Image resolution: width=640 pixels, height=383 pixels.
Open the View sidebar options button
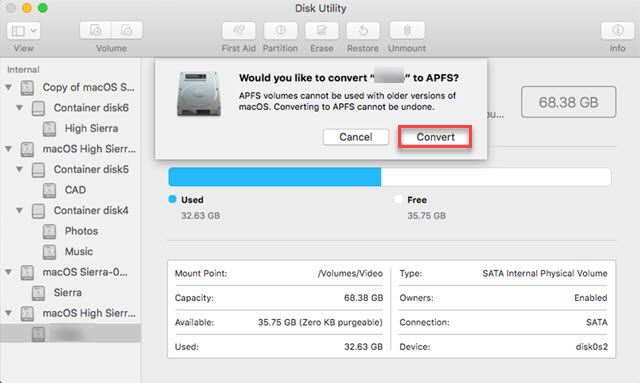[x=23, y=31]
